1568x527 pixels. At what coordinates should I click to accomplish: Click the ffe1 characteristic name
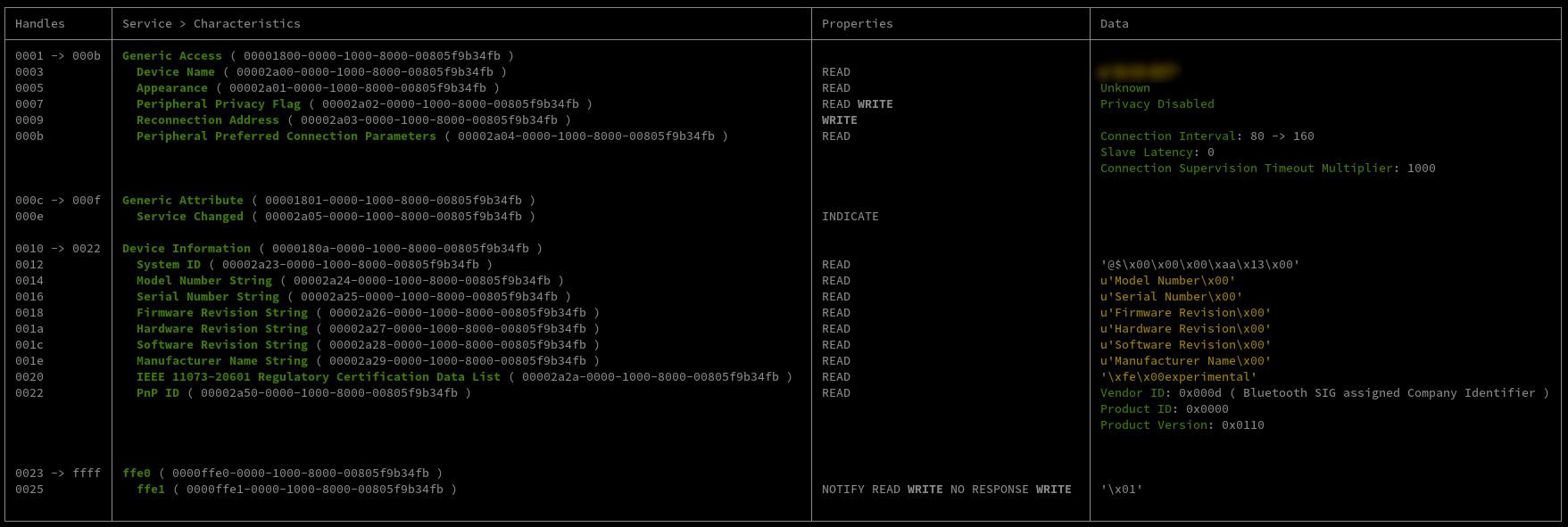tap(150, 490)
